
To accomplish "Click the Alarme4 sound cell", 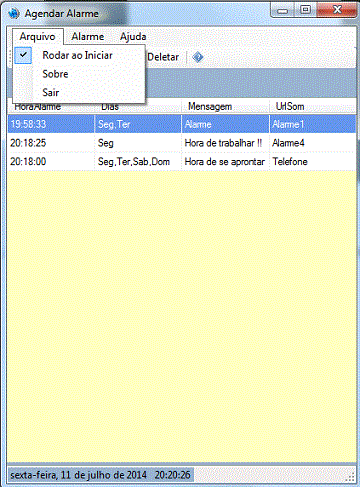I will click(x=313, y=143).
